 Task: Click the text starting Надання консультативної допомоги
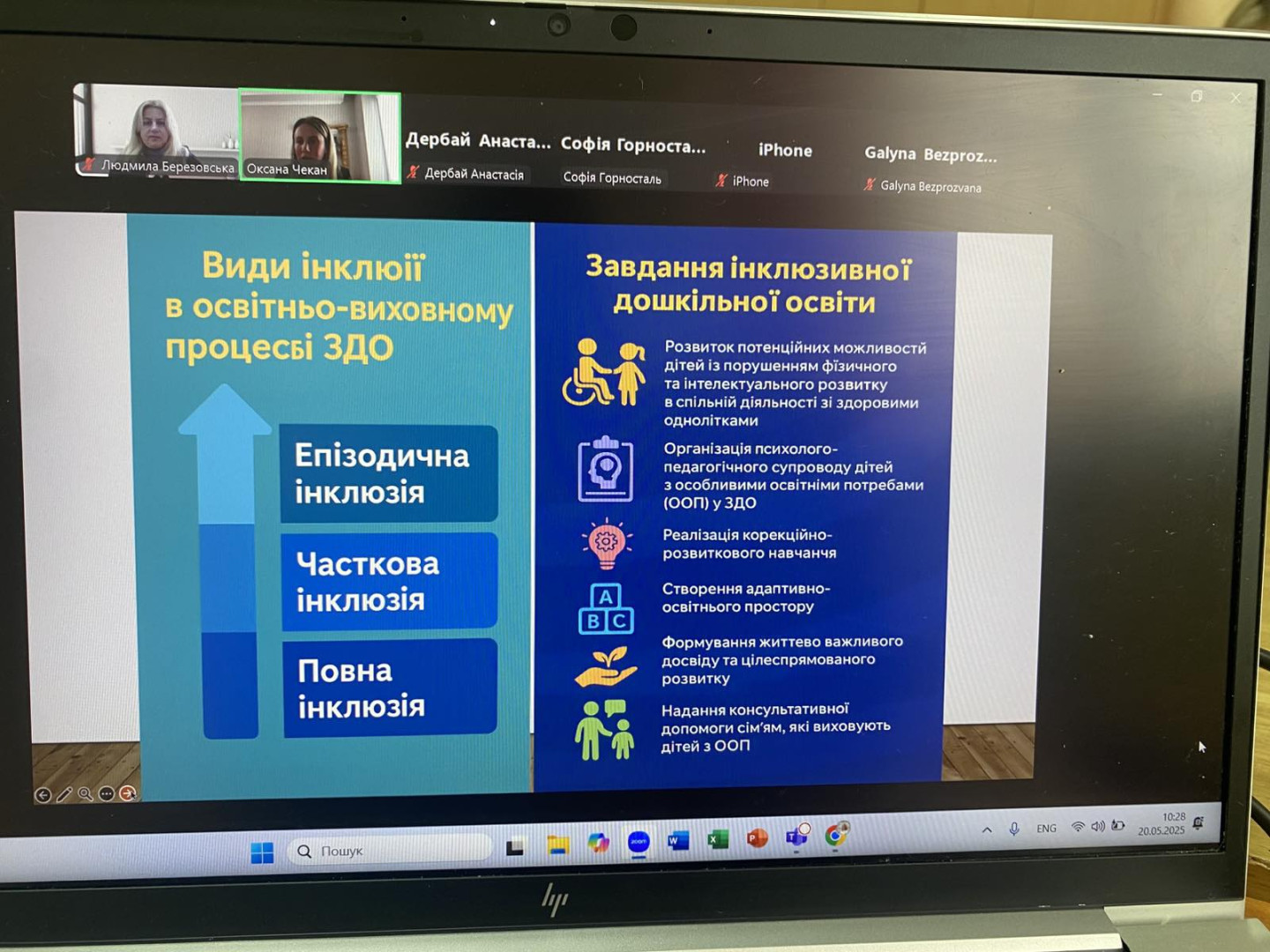(x=776, y=727)
